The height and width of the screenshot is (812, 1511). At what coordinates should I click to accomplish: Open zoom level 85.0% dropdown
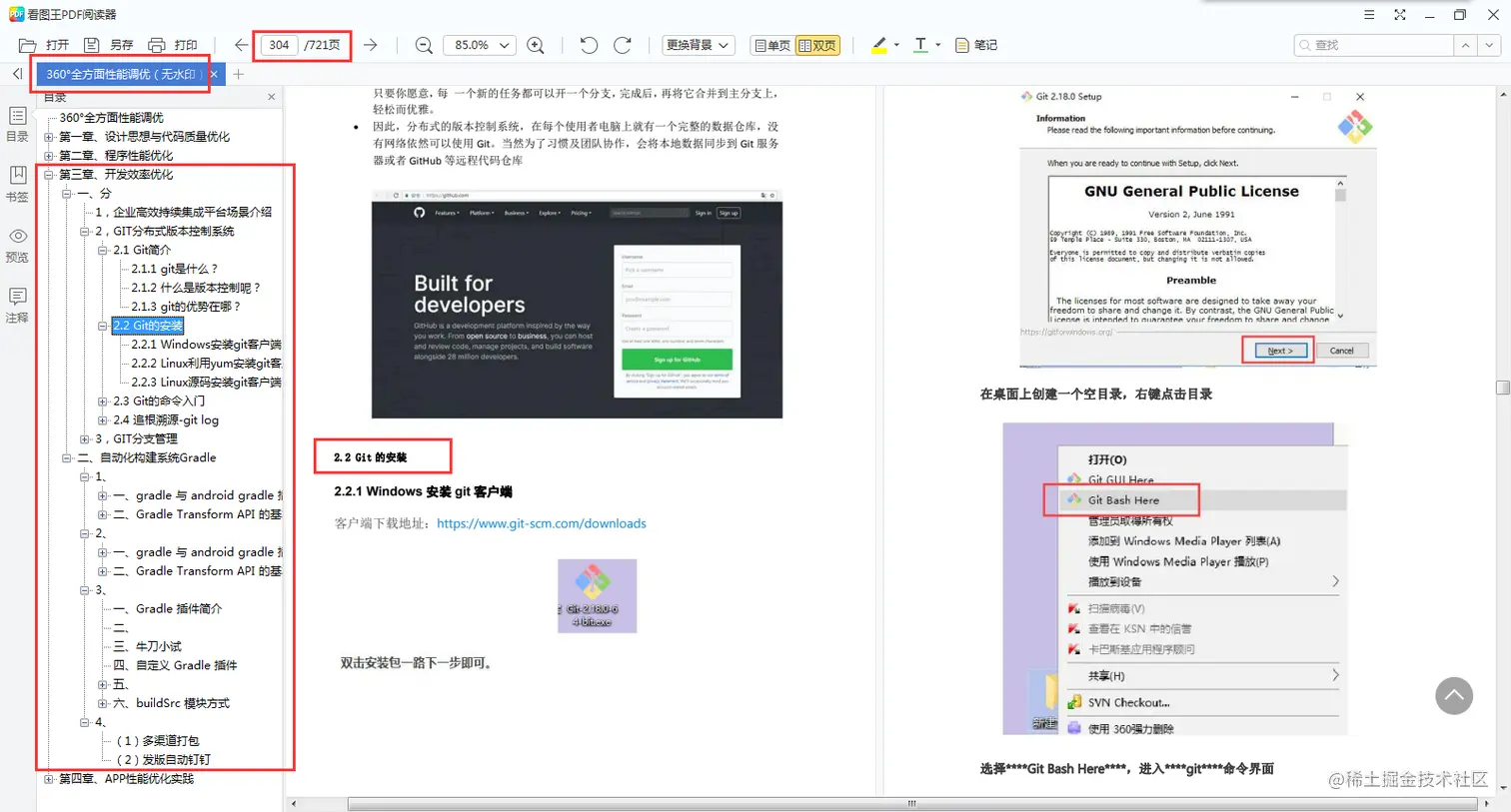(479, 45)
